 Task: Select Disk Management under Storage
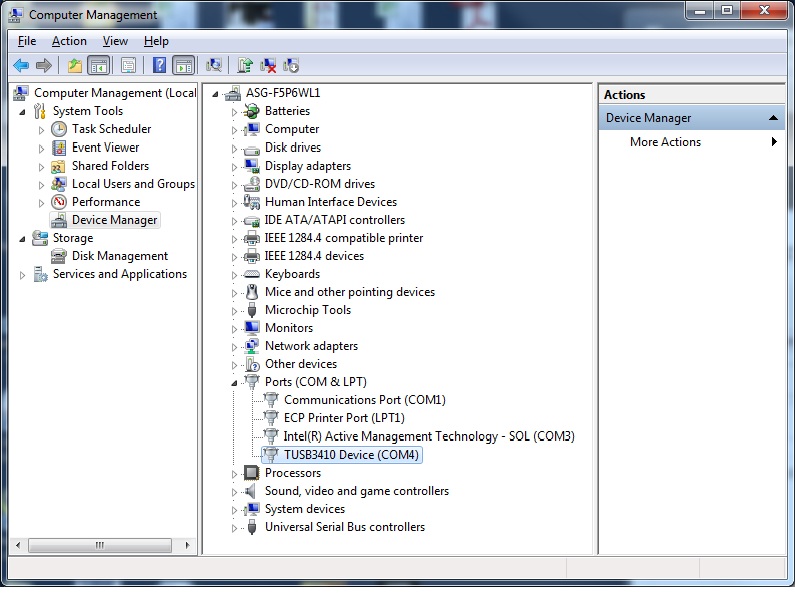coord(120,256)
